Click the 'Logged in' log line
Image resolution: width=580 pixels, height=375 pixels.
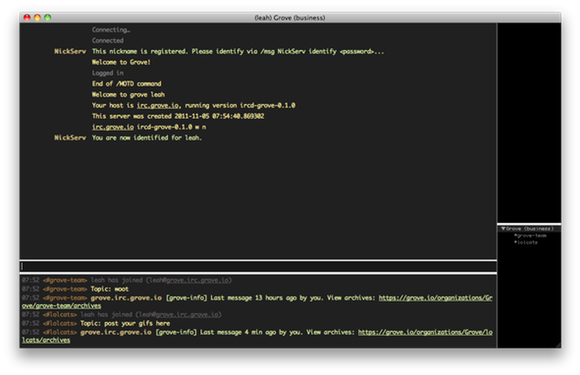(108, 73)
